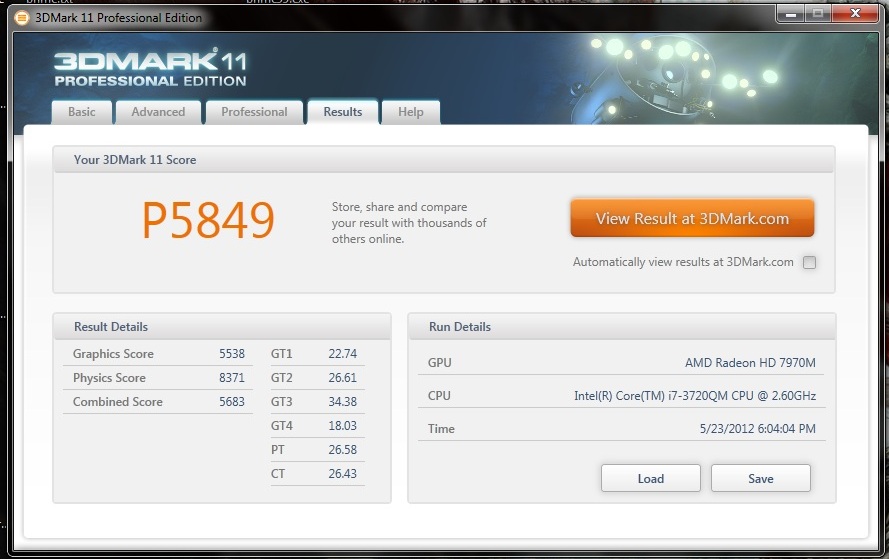Click the window title 3DMark 11 Professional Edition
Screen dimensions: 889x559
(118, 18)
